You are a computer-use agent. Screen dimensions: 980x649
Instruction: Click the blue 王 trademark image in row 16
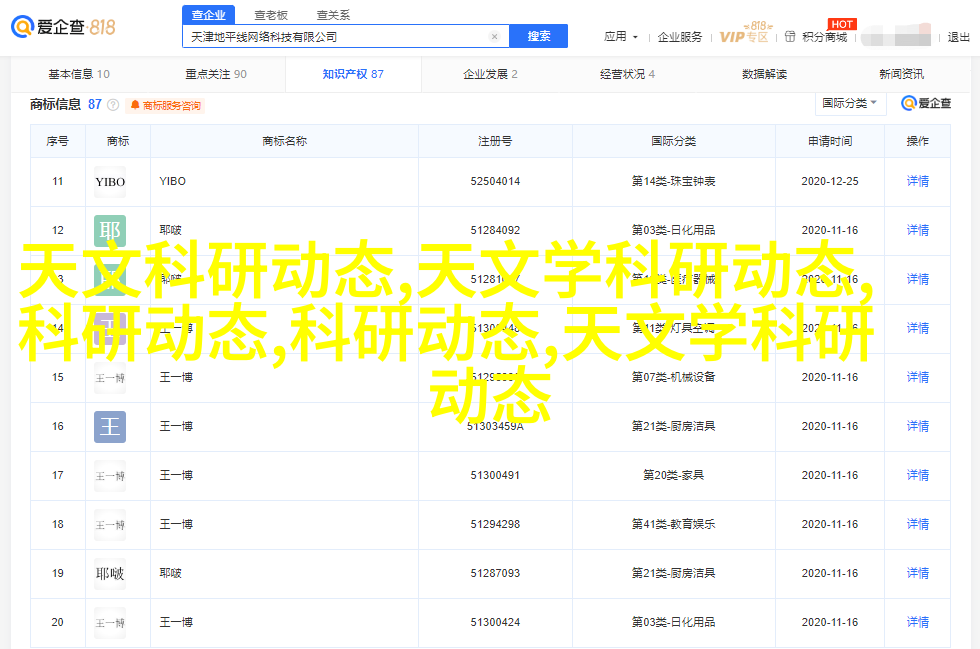pyautogui.click(x=110, y=427)
